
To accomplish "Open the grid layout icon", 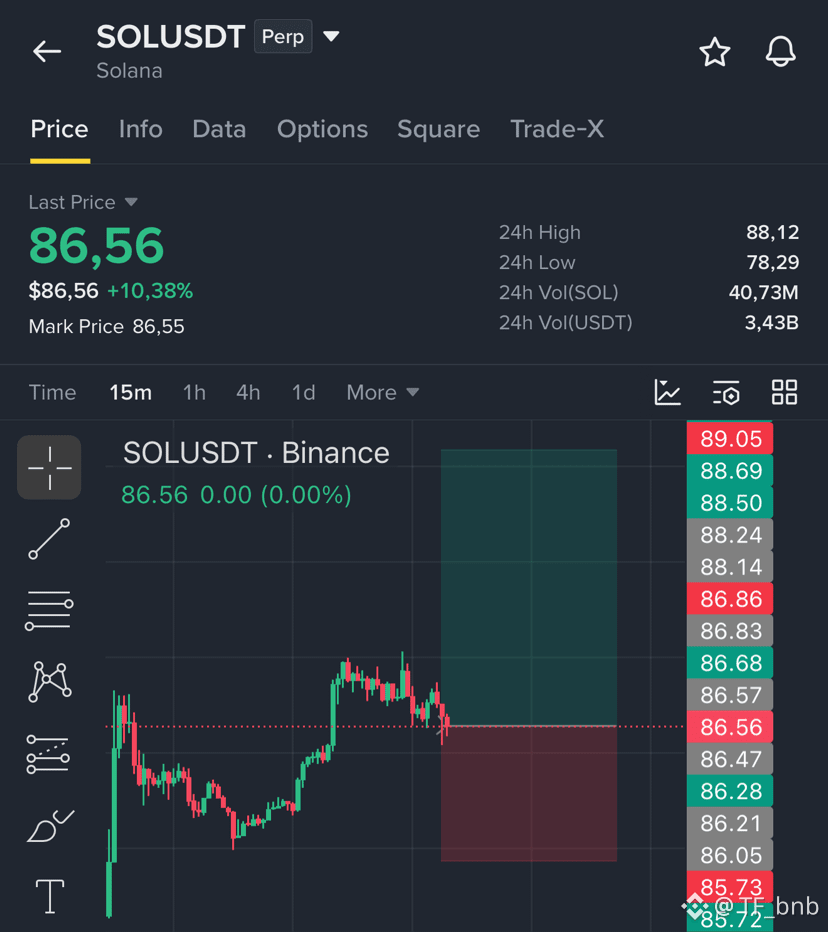I will tap(784, 392).
